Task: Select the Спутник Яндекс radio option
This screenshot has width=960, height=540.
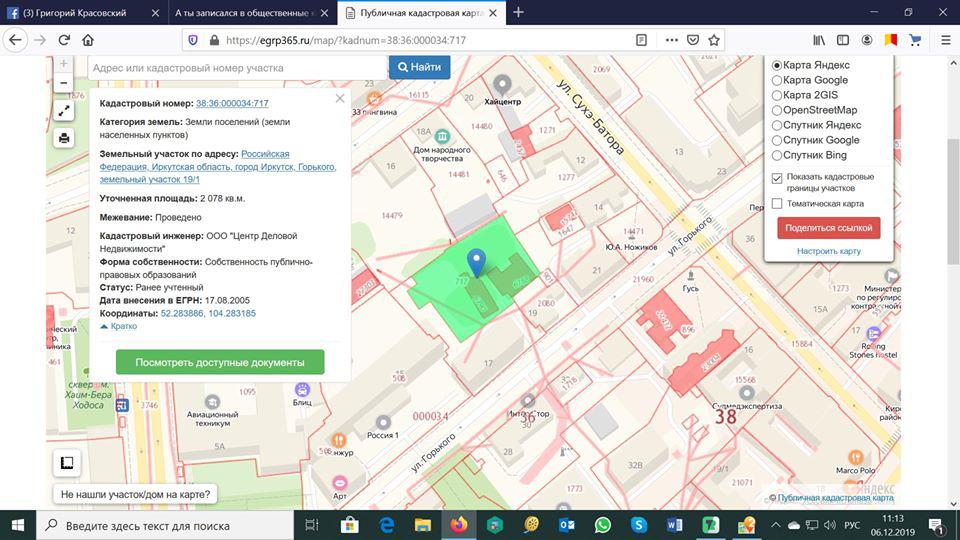Action: [x=777, y=125]
